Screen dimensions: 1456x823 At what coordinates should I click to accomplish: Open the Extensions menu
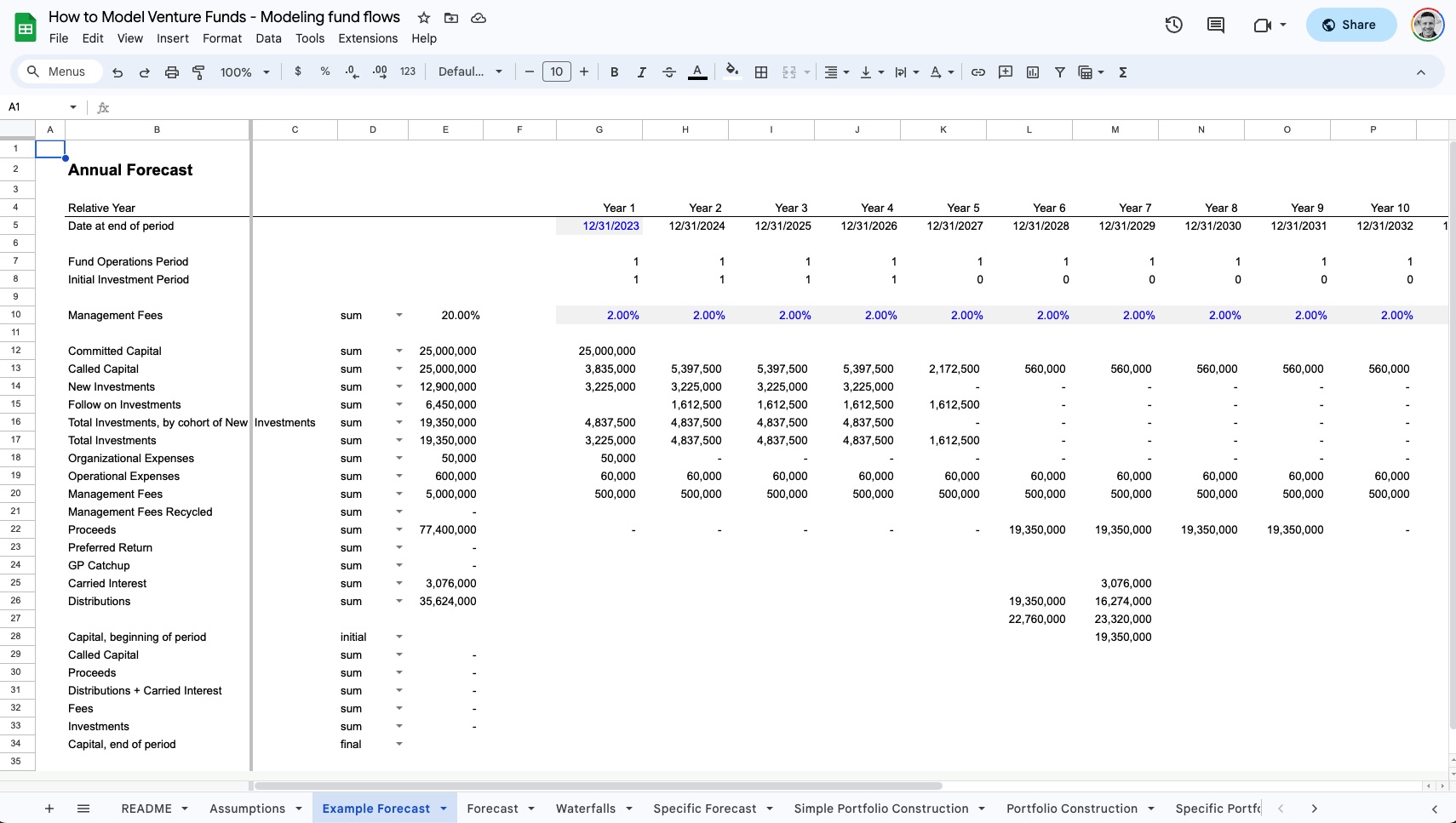point(367,38)
